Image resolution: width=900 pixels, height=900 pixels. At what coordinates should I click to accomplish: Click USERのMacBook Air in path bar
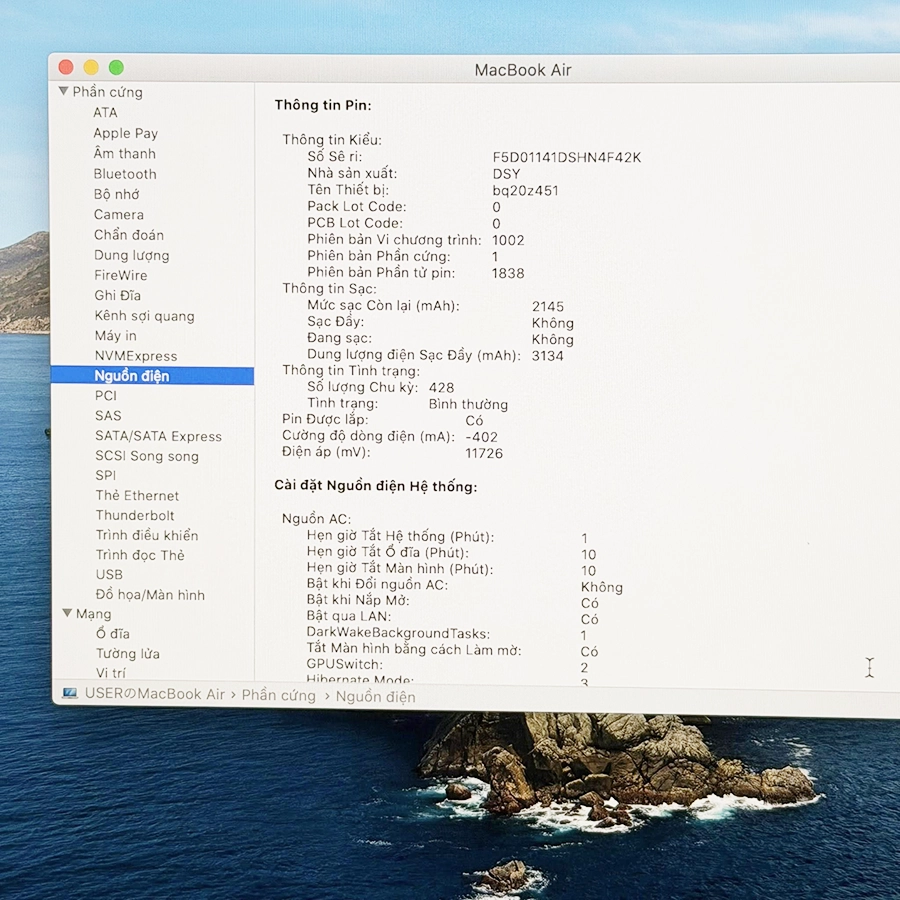155,695
